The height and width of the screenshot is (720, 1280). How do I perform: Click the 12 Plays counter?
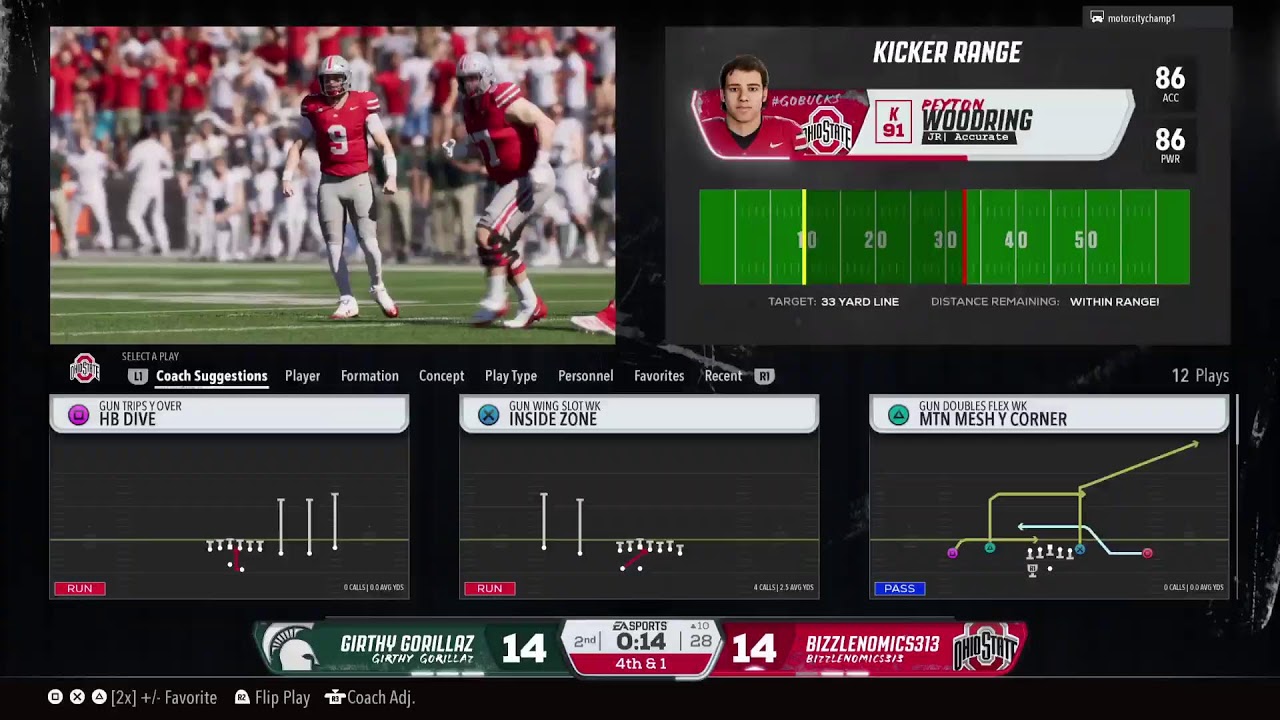(1200, 376)
